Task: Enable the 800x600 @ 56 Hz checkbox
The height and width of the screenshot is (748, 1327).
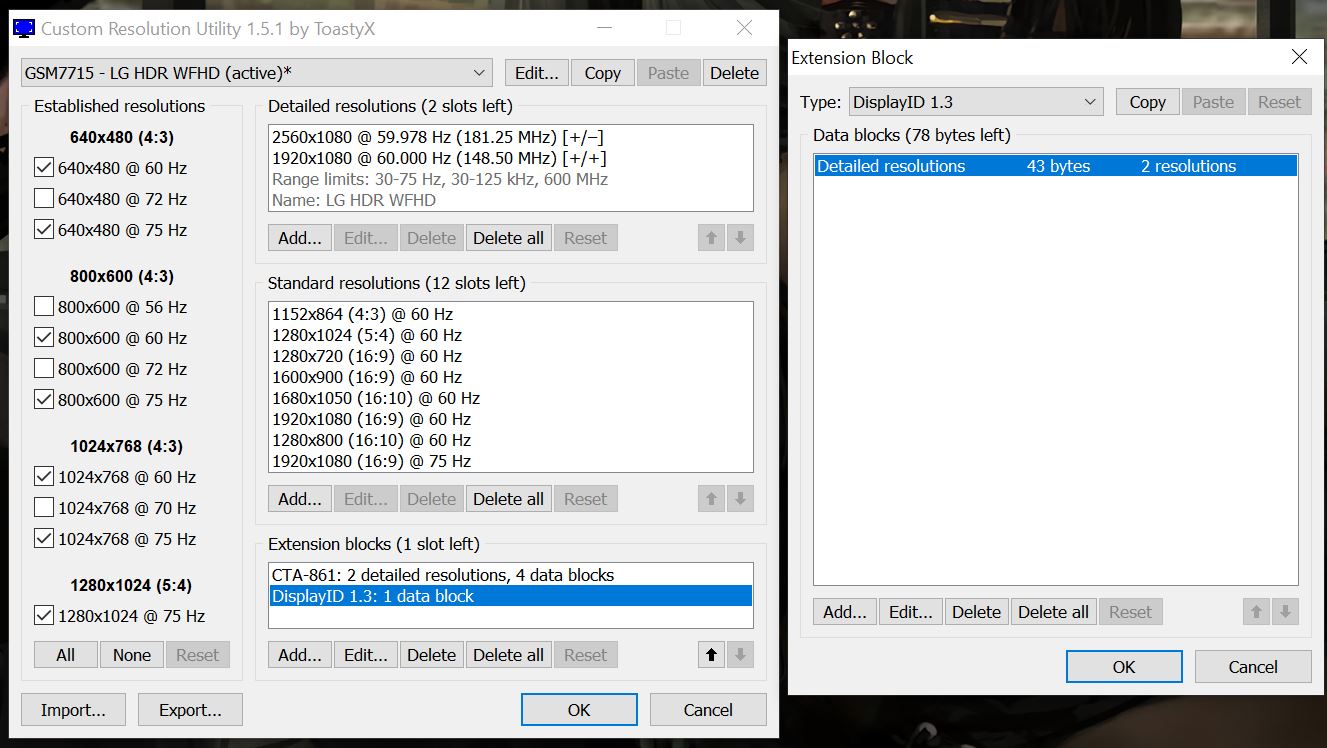Action: [44, 307]
